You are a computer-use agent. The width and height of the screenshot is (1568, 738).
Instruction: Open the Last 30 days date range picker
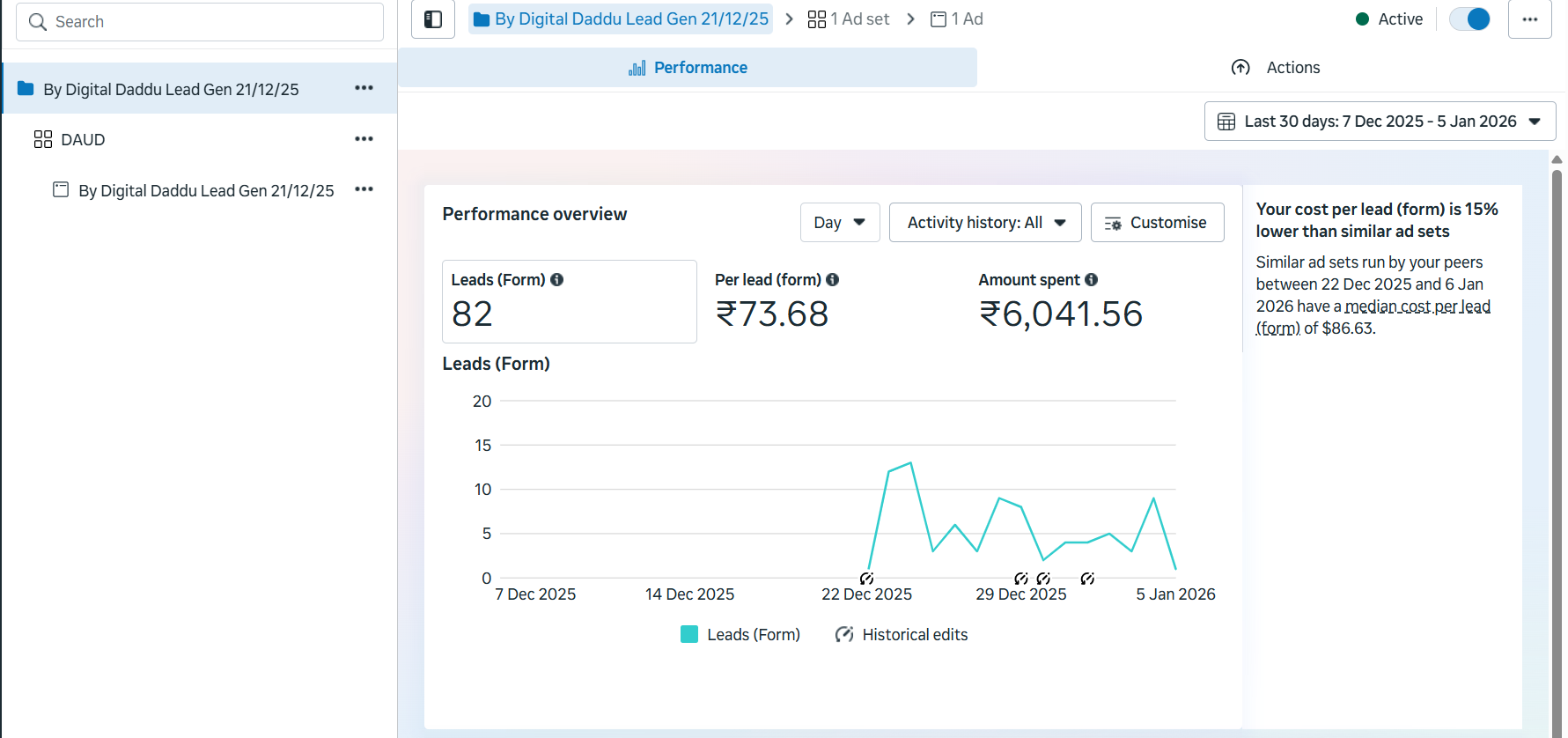(x=1379, y=122)
